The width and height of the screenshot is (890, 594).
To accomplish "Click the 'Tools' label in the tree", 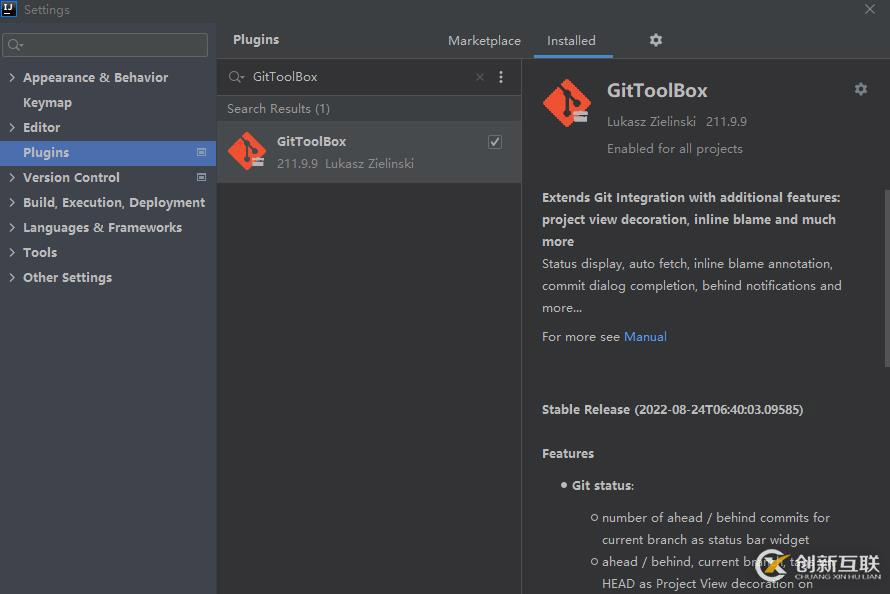I will (x=40, y=252).
